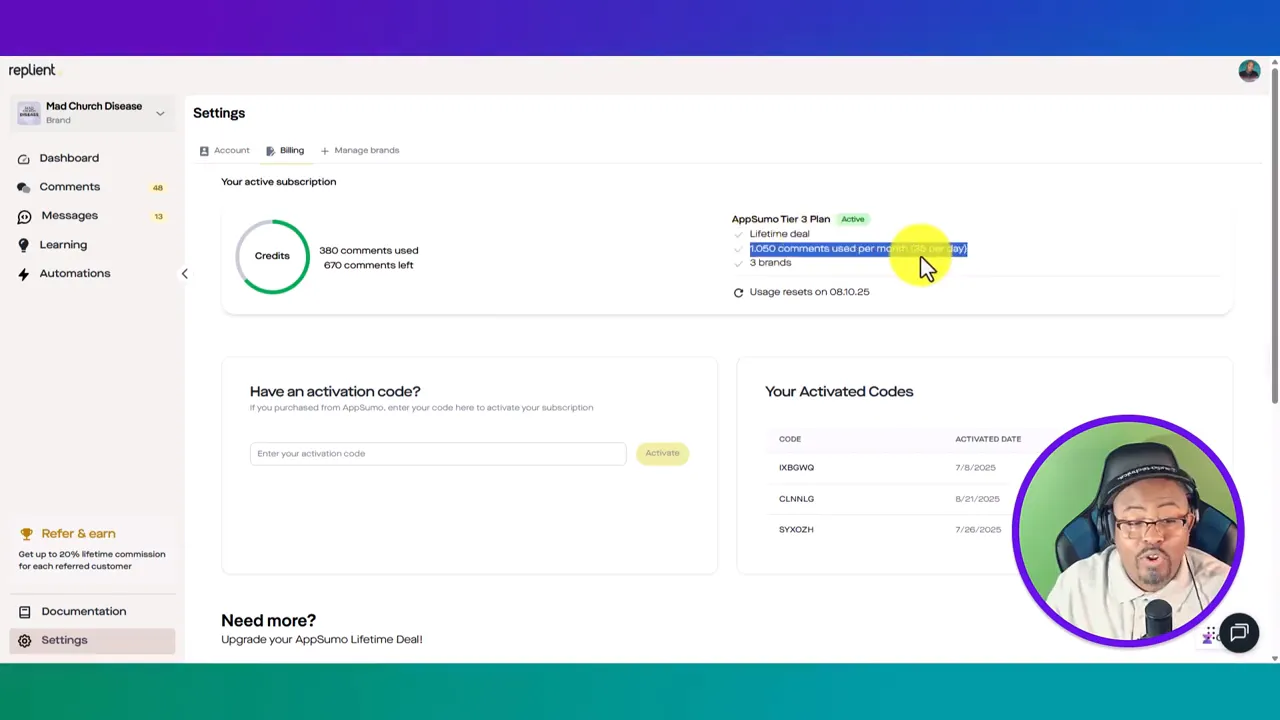Click the Billing tab document icon

(270, 151)
